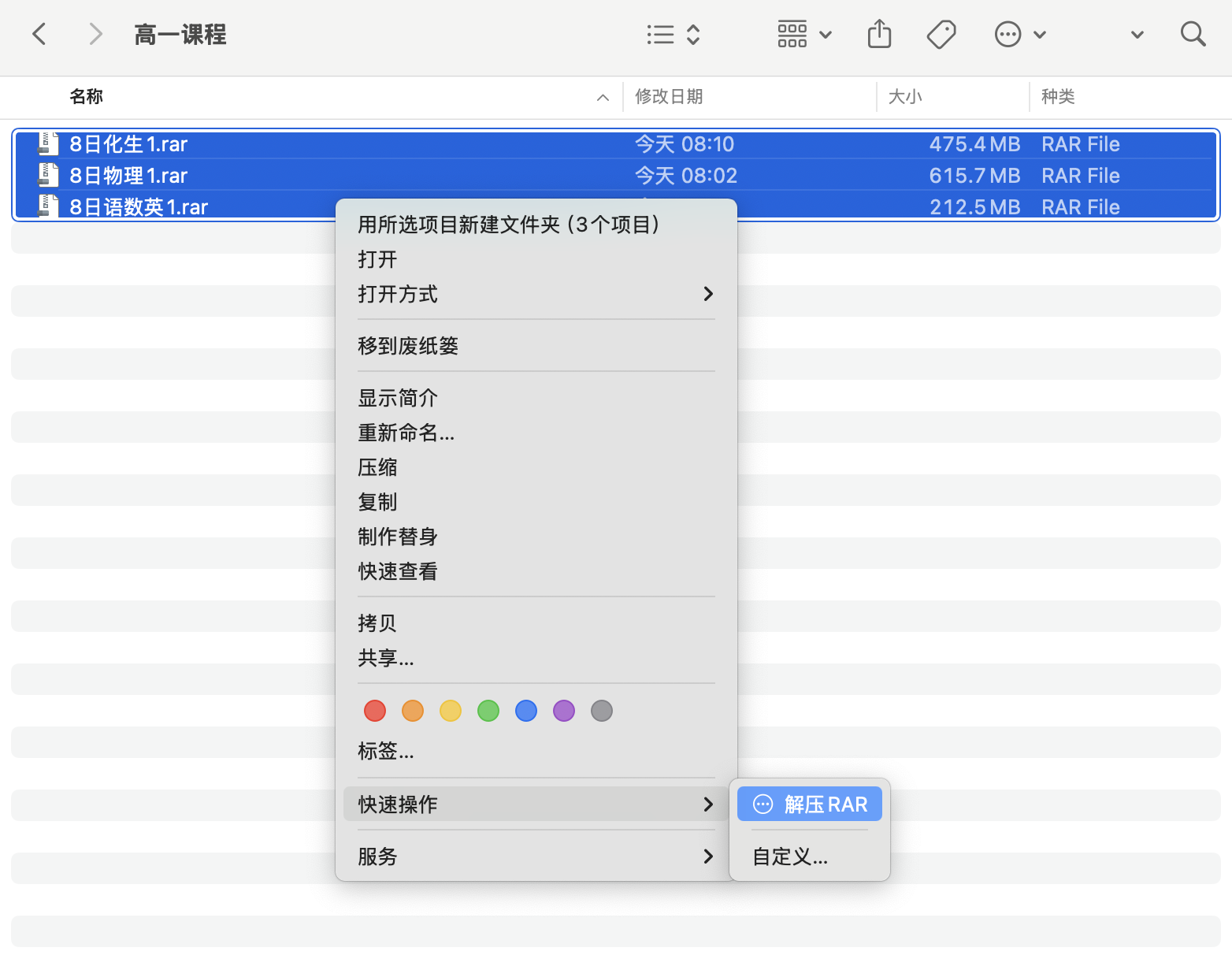
Task: Select 移到废纸篓 from context menu
Action: coord(408,346)
